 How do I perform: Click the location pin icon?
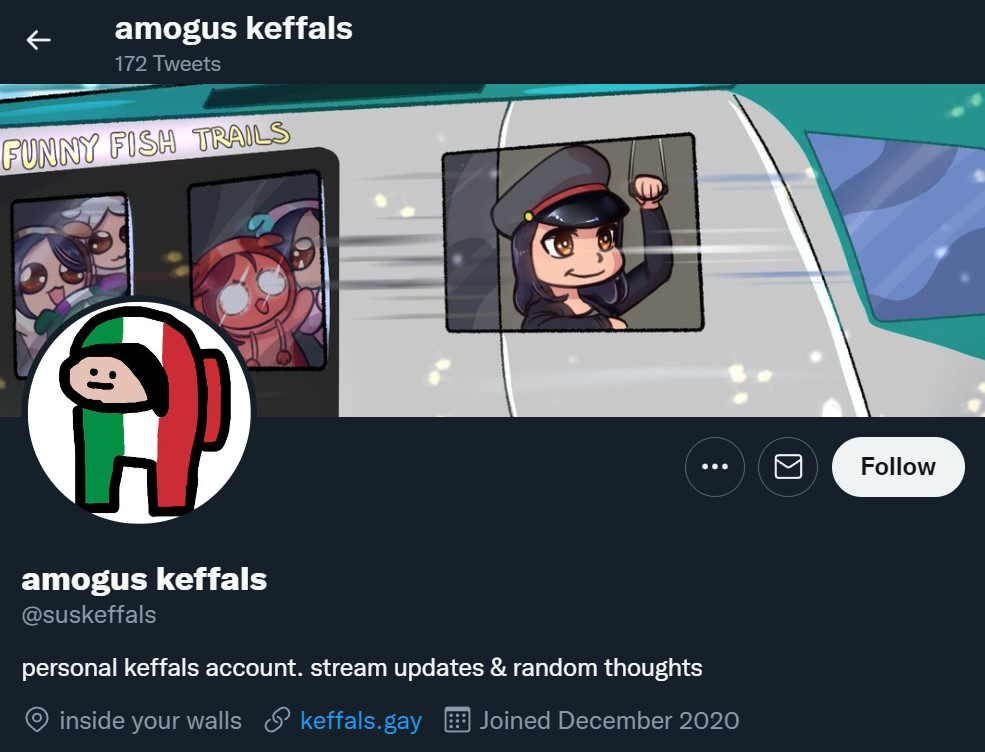(x=37, y=720)
